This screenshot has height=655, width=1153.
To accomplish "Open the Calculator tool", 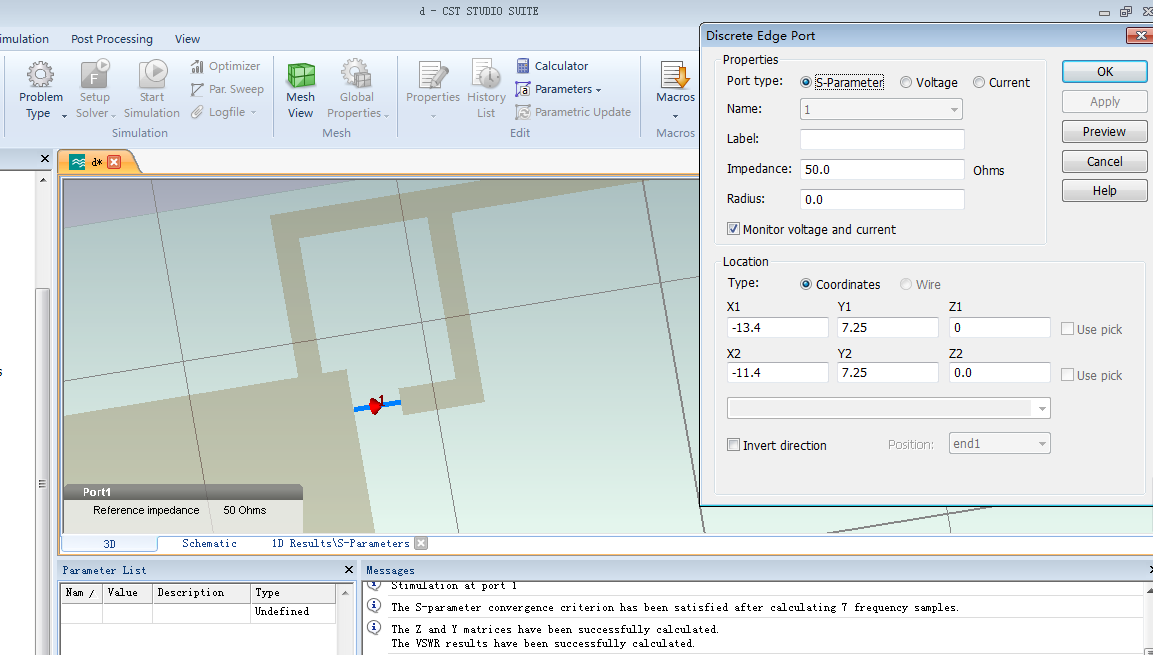I will tap(552, 66).
